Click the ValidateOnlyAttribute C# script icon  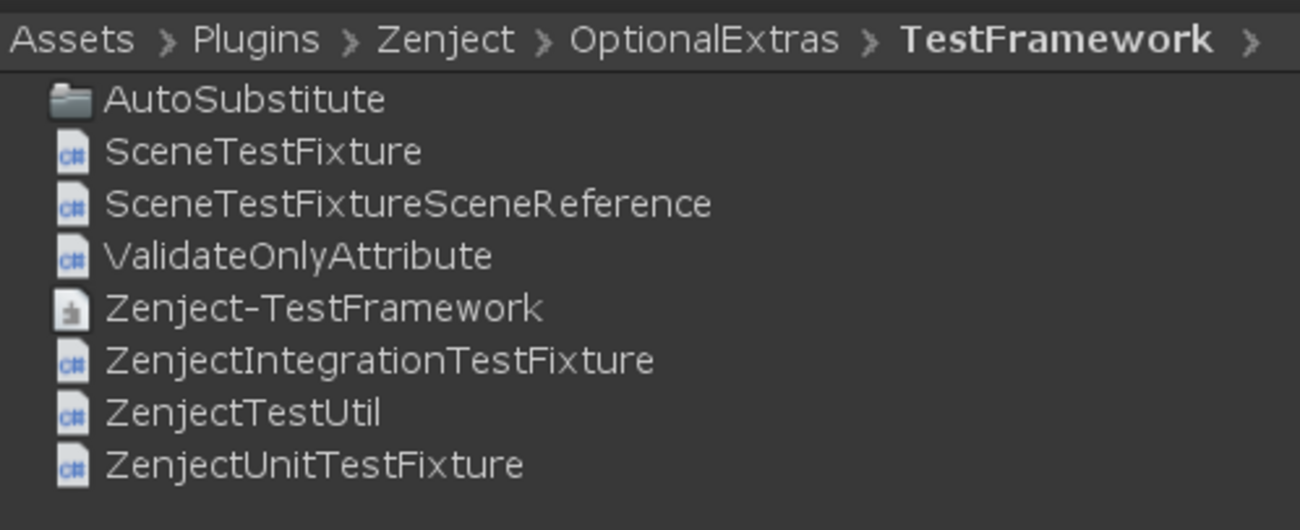[x=72, y=257]
